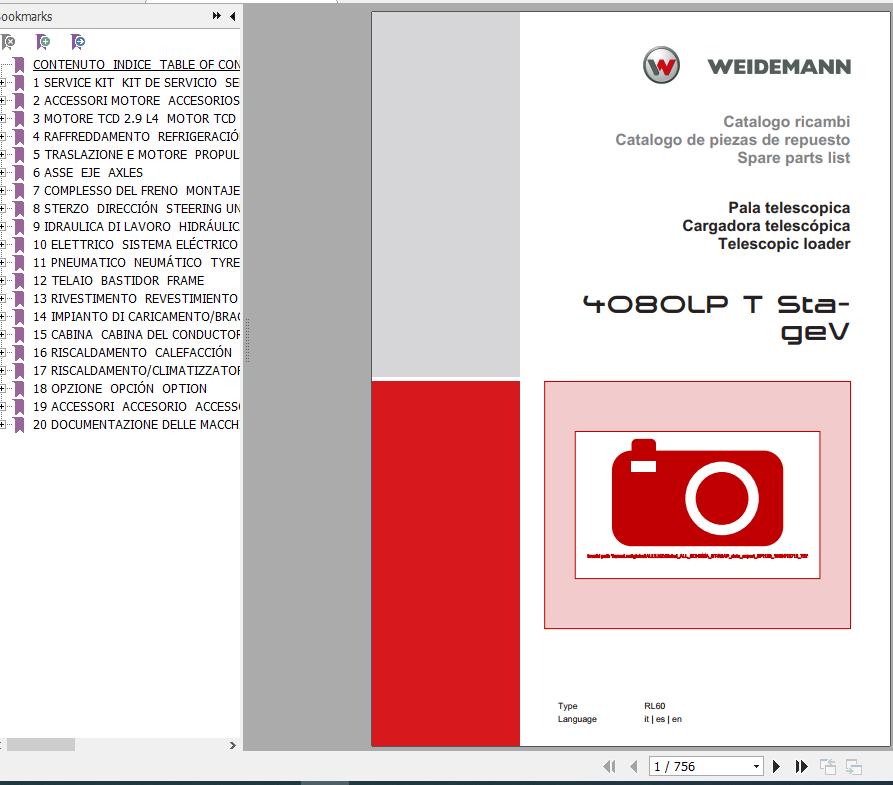The image size is (893, 785).
Task: Expand the 8 STERZO DIRECCIÓN bookmark
Action: [2, 208]
